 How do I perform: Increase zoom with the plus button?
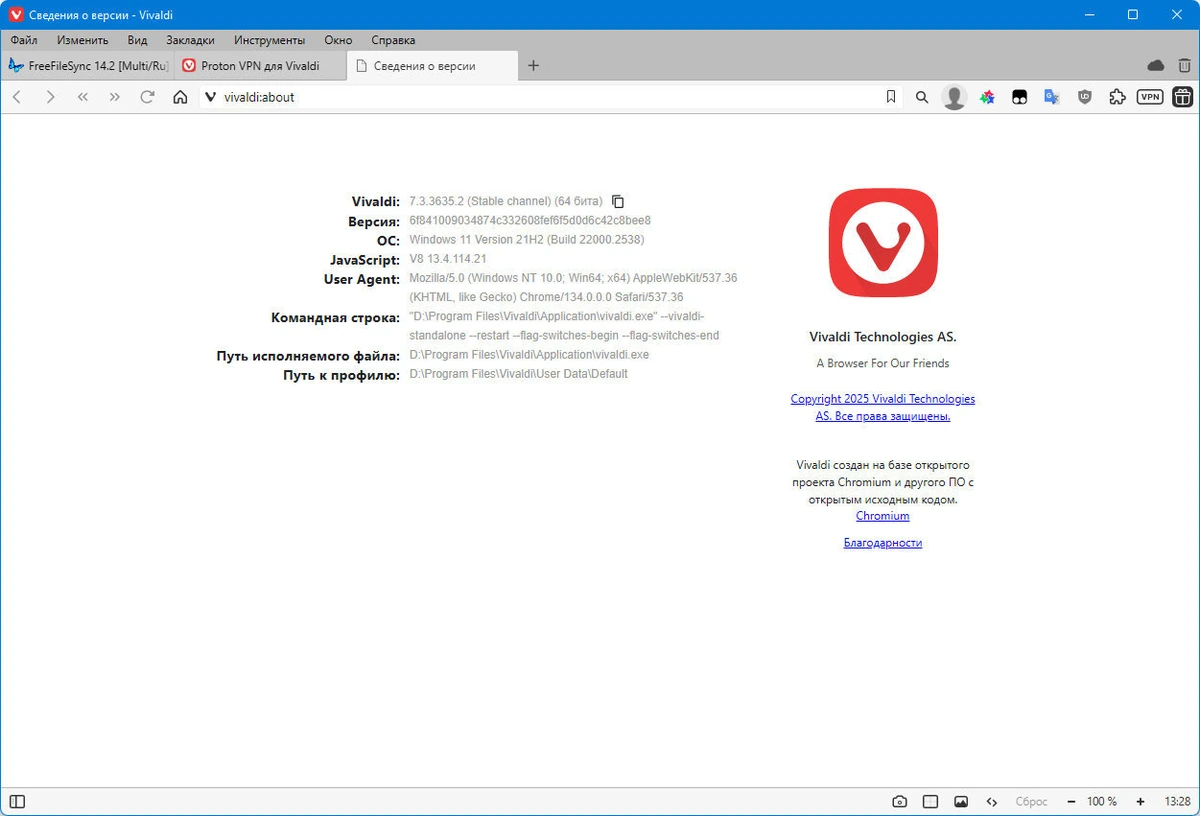[1140, 801]
